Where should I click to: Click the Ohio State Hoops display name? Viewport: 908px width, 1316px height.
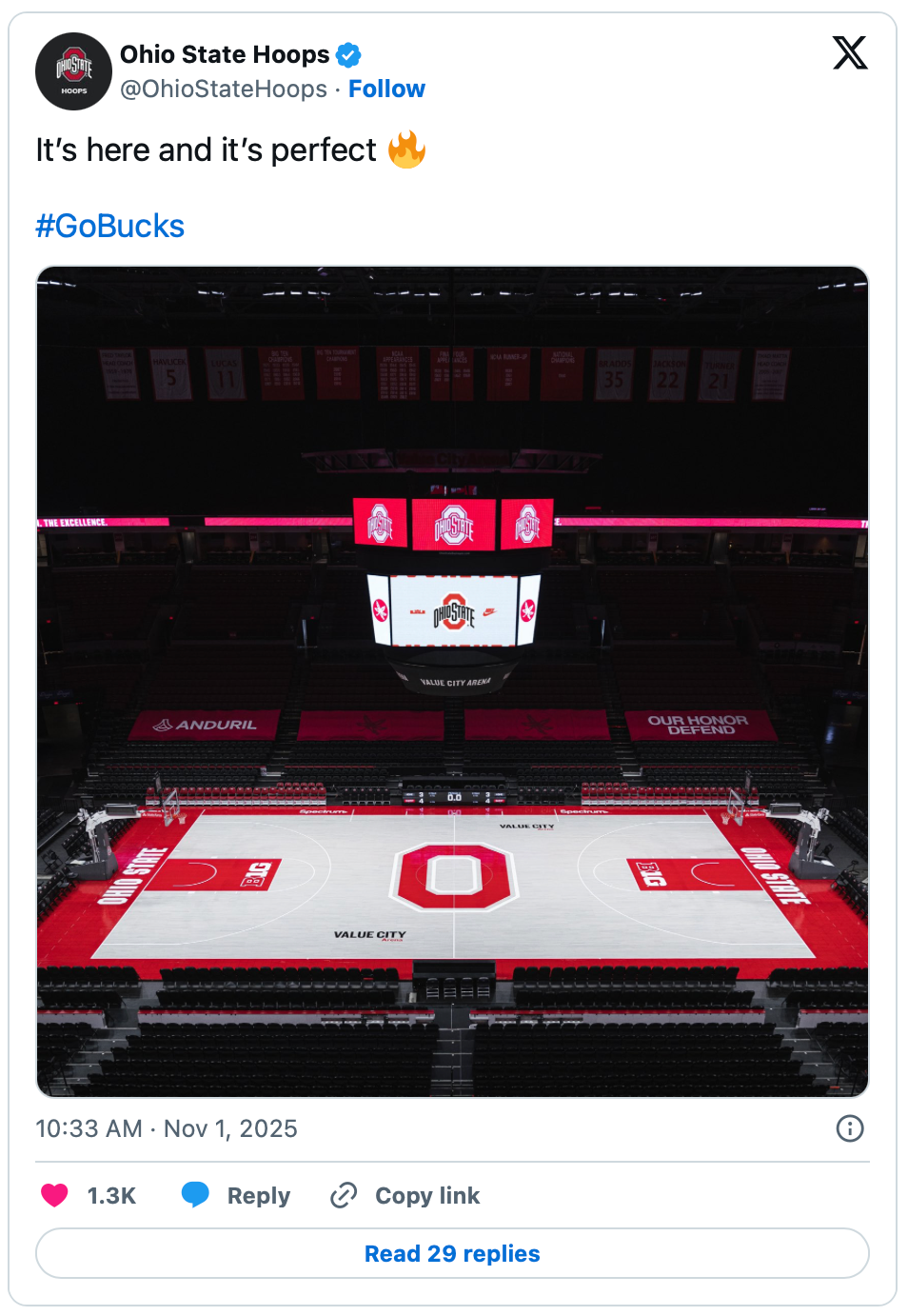point(225,54)
